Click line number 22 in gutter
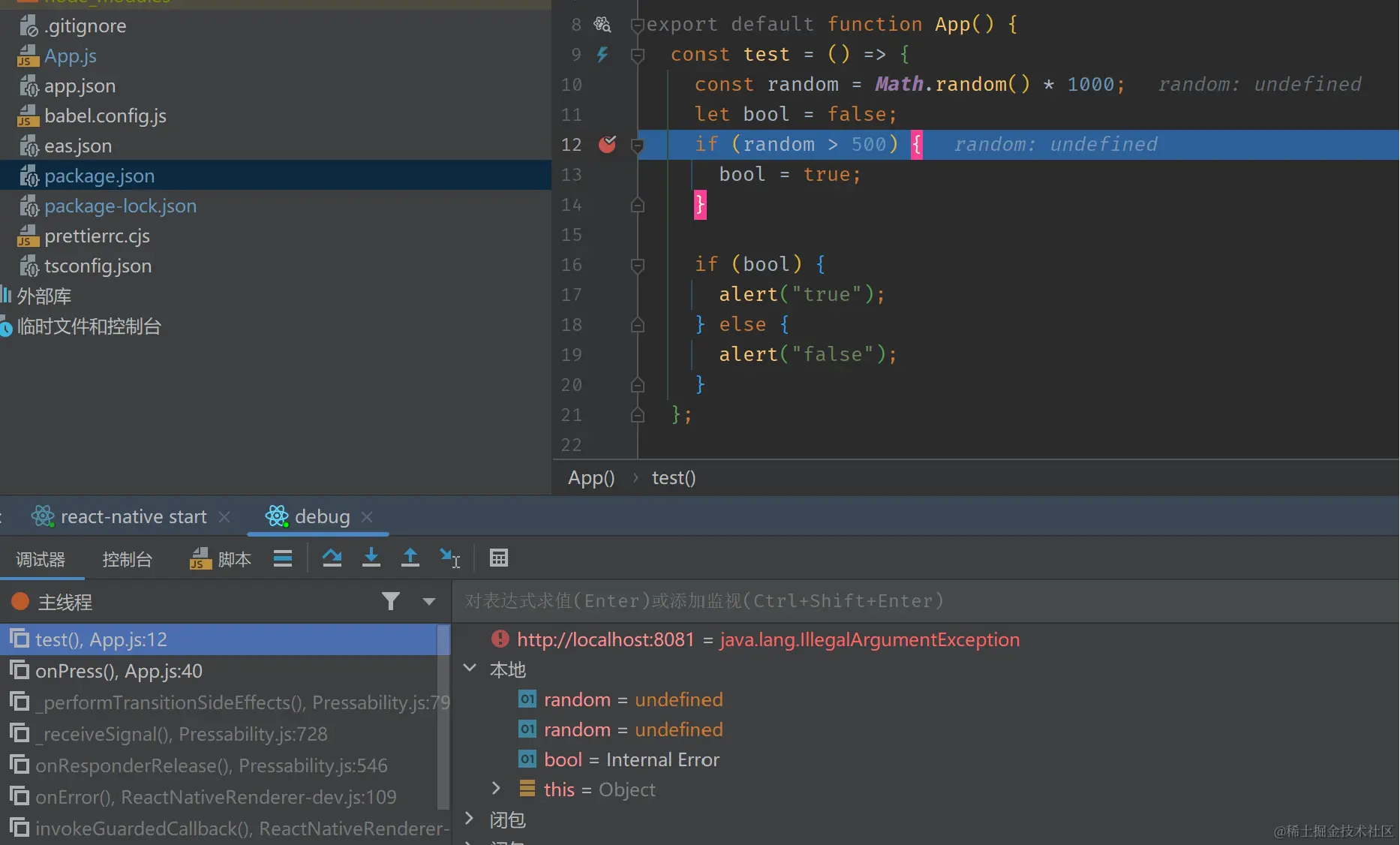The image size is (1400, 845). pyautogui.click(x=571, y=445)
